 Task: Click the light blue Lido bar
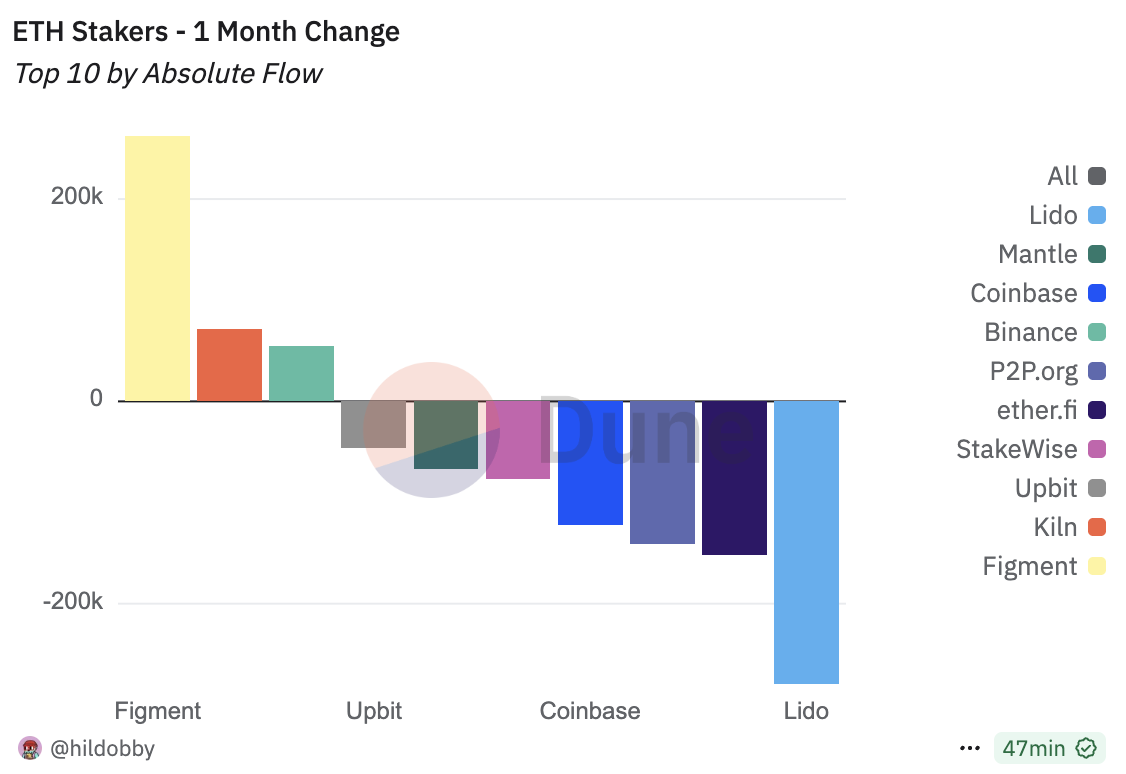(806, 542)
